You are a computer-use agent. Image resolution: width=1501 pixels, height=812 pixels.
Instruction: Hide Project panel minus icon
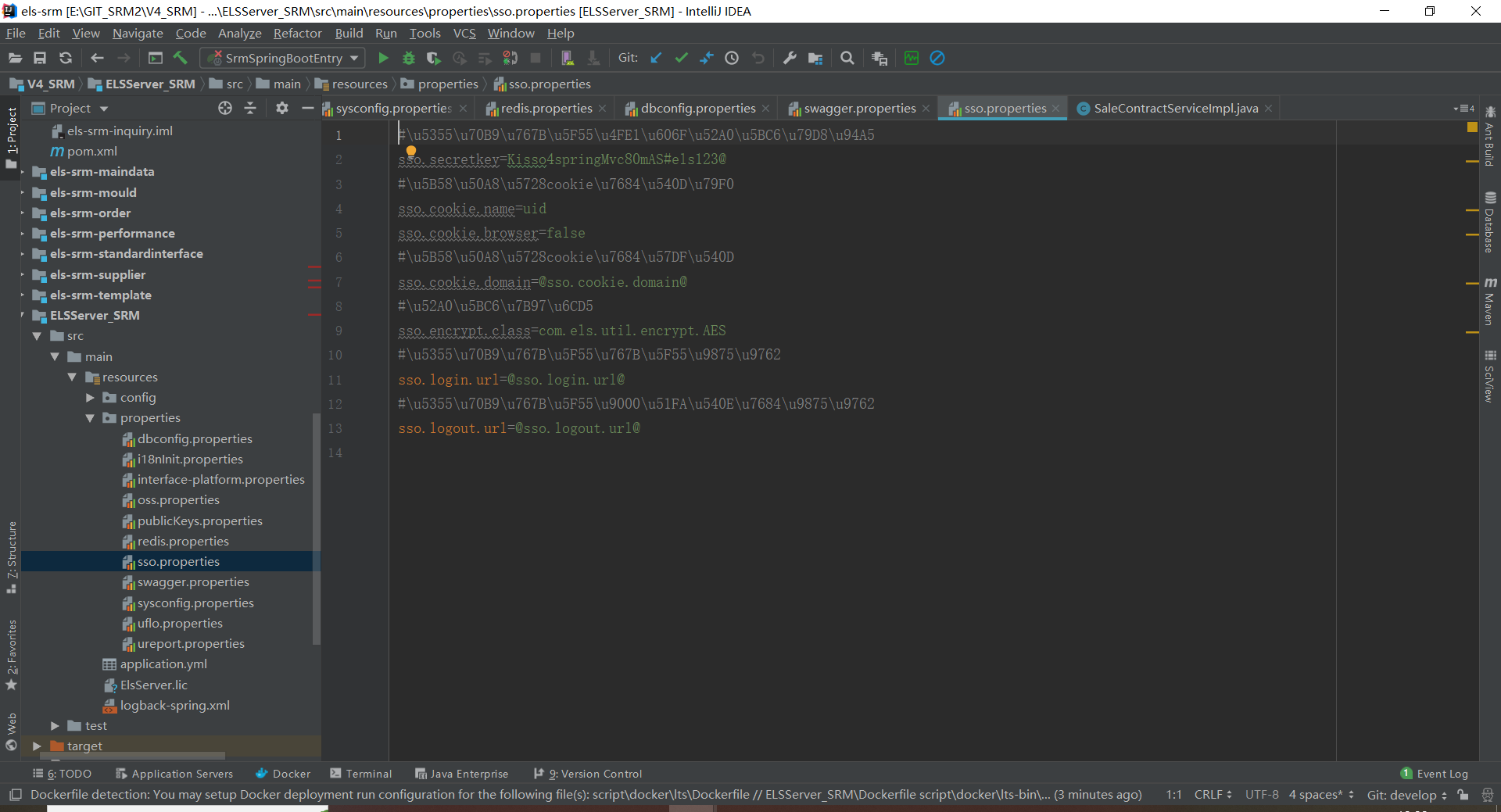click(x=307, y=108)
